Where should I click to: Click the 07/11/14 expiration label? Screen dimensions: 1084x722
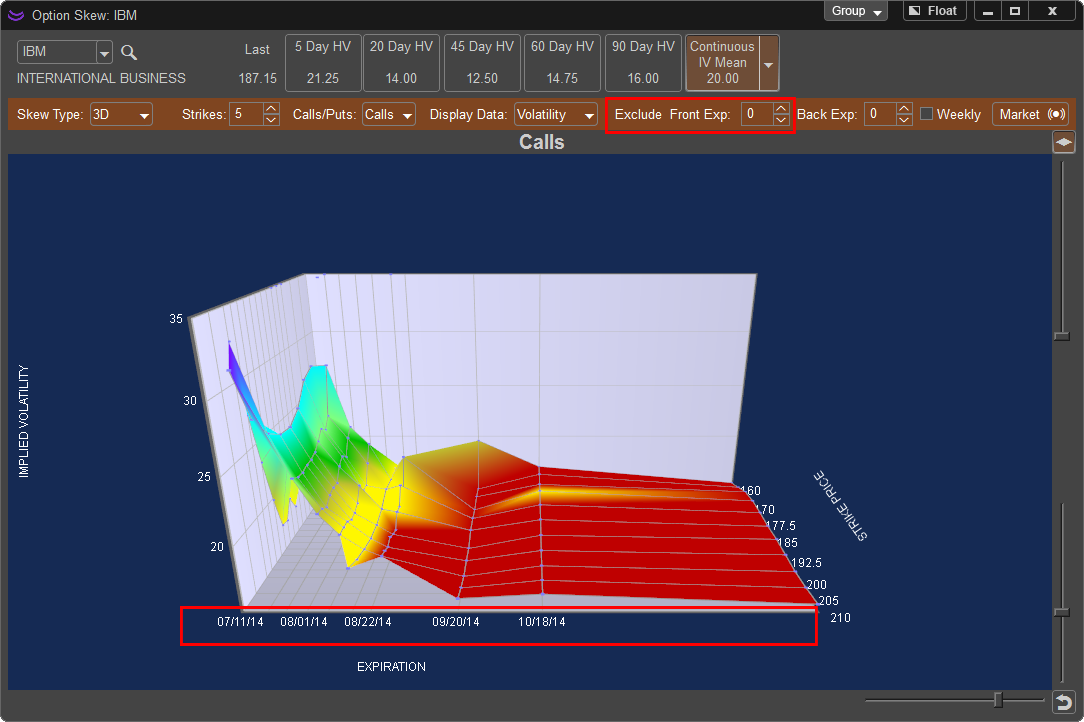(241, 622)
